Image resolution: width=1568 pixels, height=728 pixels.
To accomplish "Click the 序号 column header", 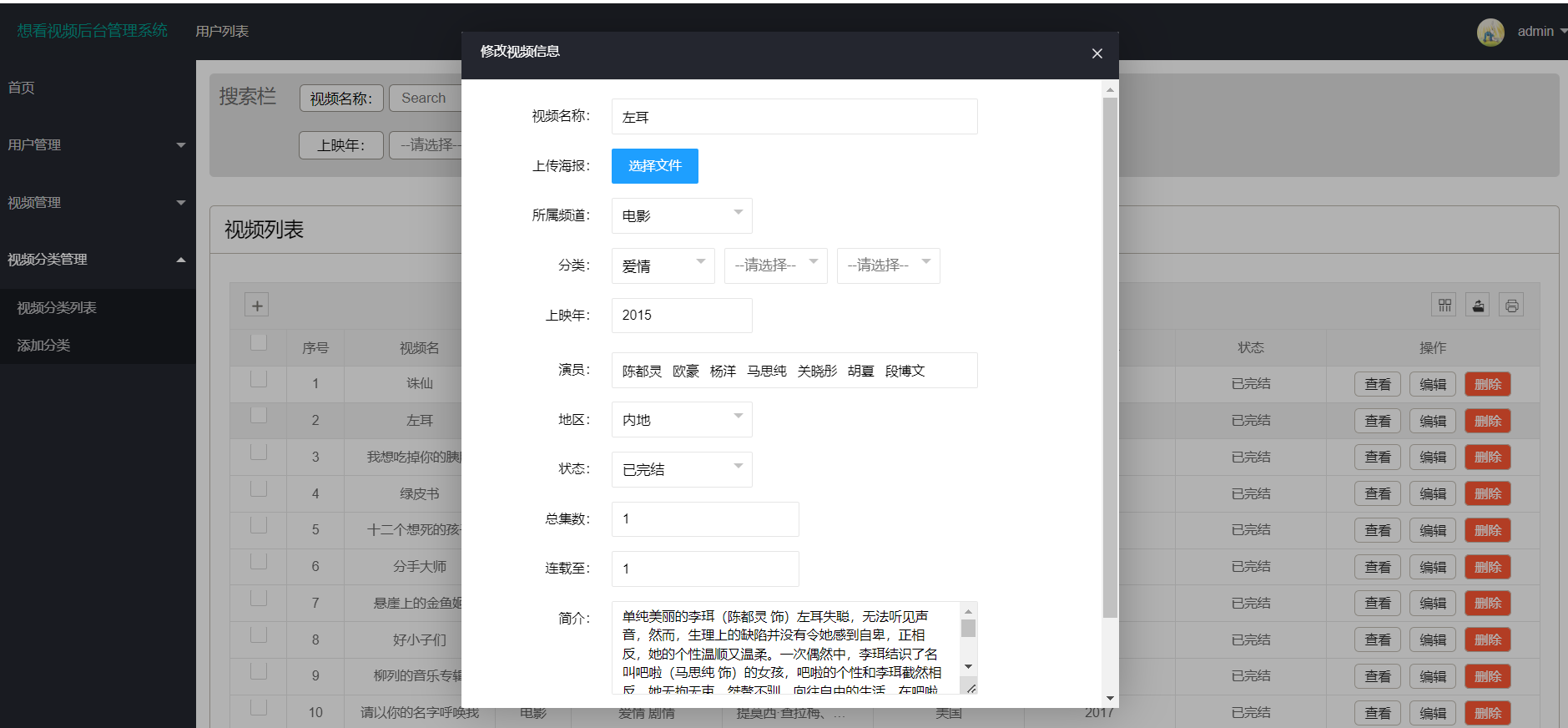I will click(315, 348).
